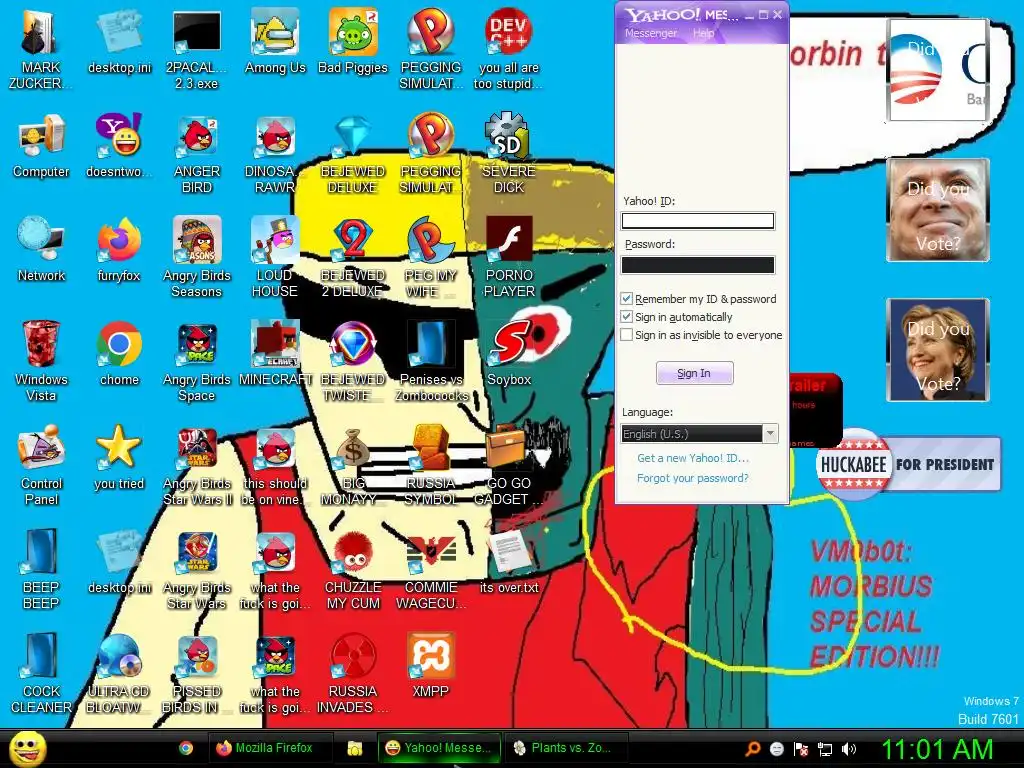Viewport: 1024px width, 768px height.
Task: Select the Windows Vista recycle bin icon
Action: click(40, 360)
